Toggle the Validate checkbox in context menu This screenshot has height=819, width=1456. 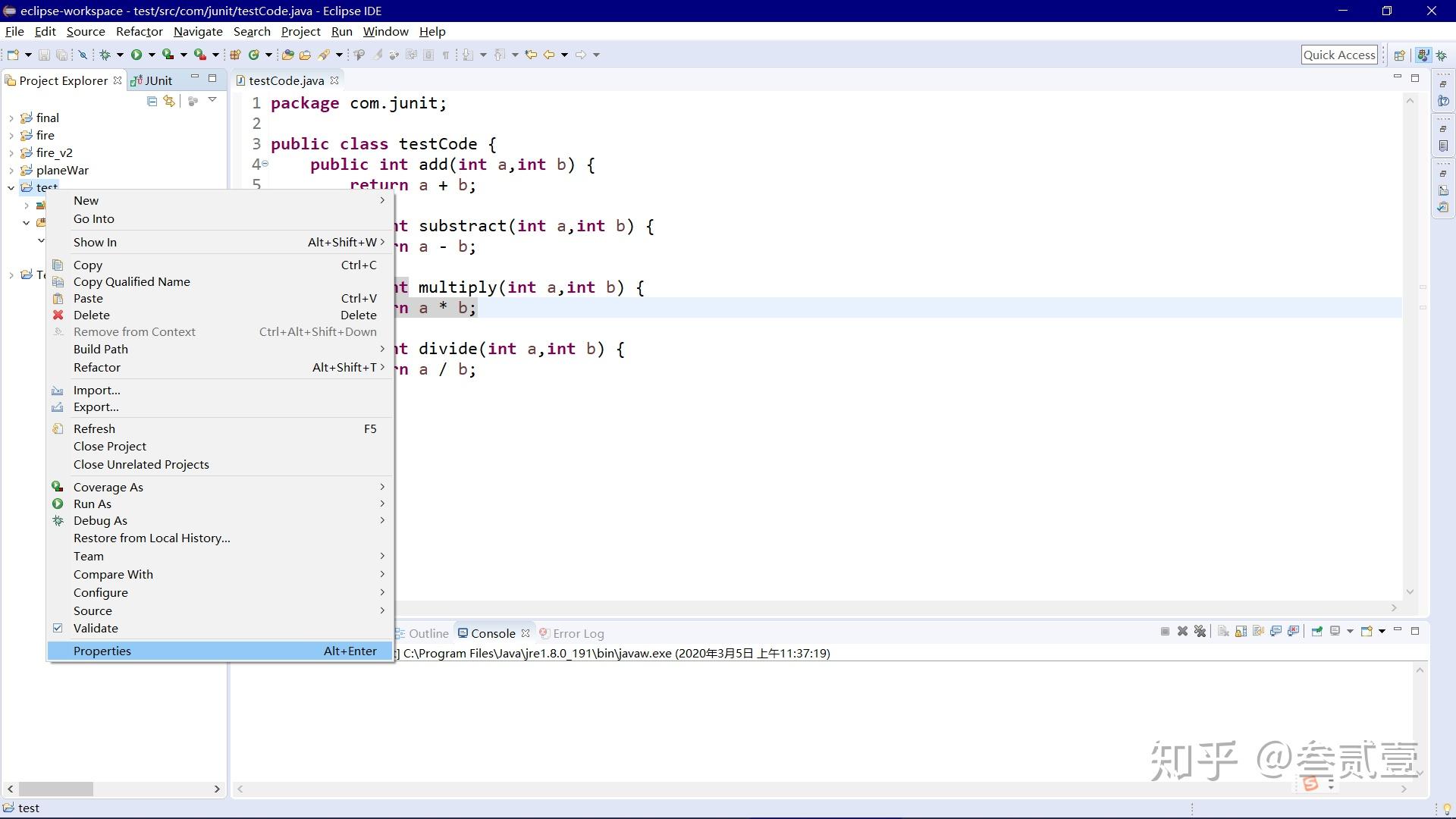58,628
